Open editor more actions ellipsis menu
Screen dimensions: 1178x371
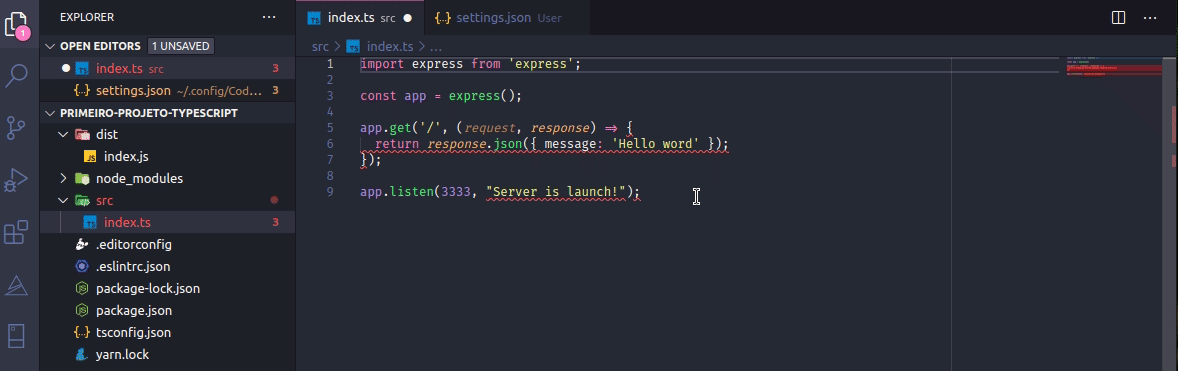[1150, 17]
